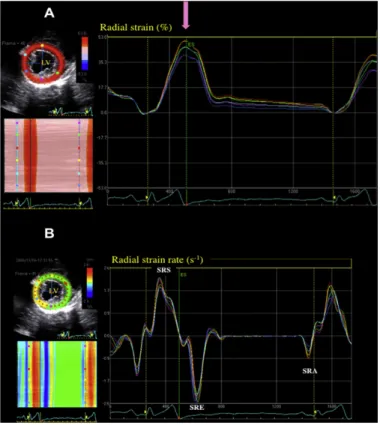Select the SRS peak label
This screenshot has width=380, height=425.
coord(164,270)
